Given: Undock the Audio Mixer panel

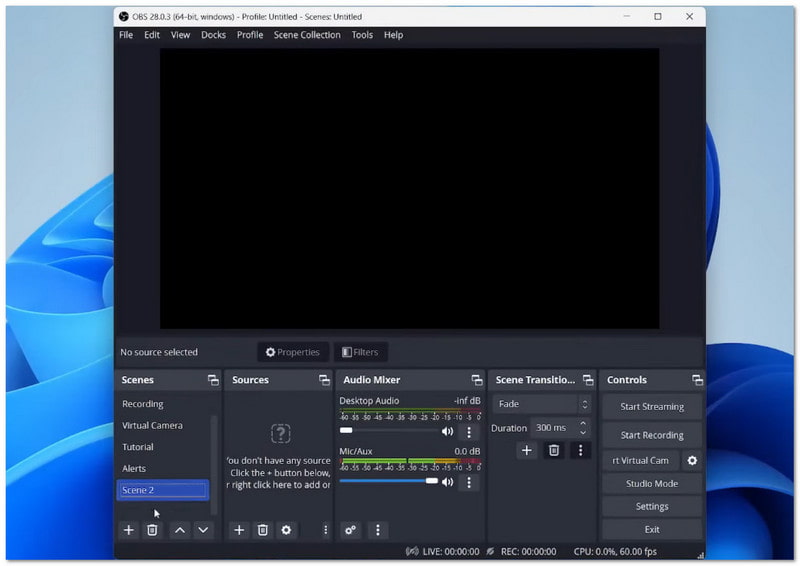Looking at the screenshot, I should (x=477, y=380).
